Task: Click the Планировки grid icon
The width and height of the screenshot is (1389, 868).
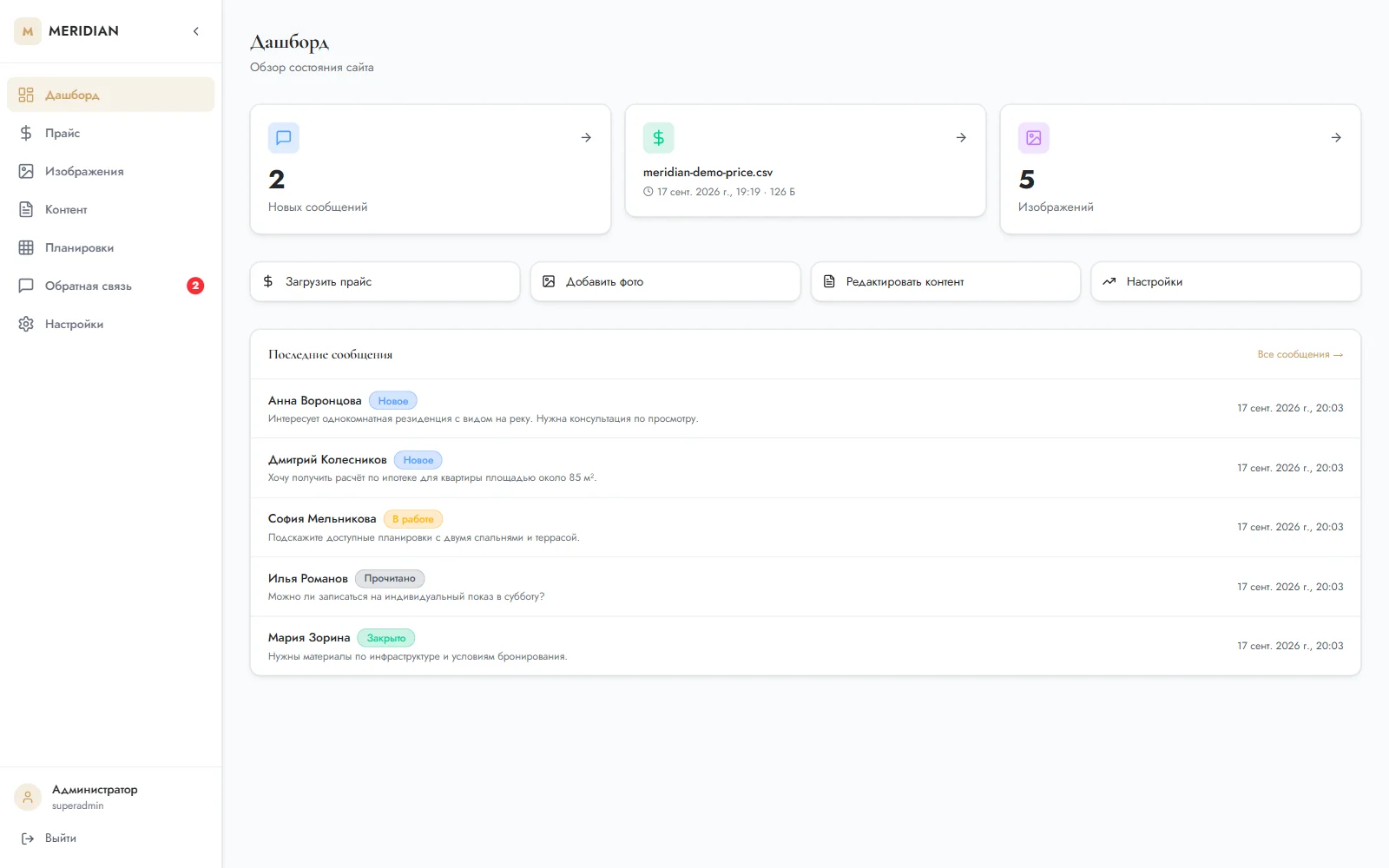Action: tap(26, 247)
